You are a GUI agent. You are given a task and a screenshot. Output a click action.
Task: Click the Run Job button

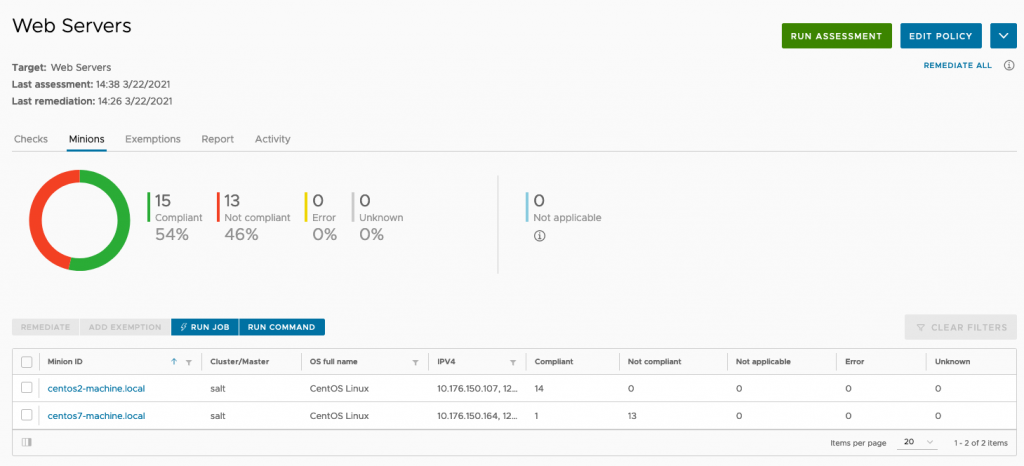pyautogui.click(x=204, y=327)
